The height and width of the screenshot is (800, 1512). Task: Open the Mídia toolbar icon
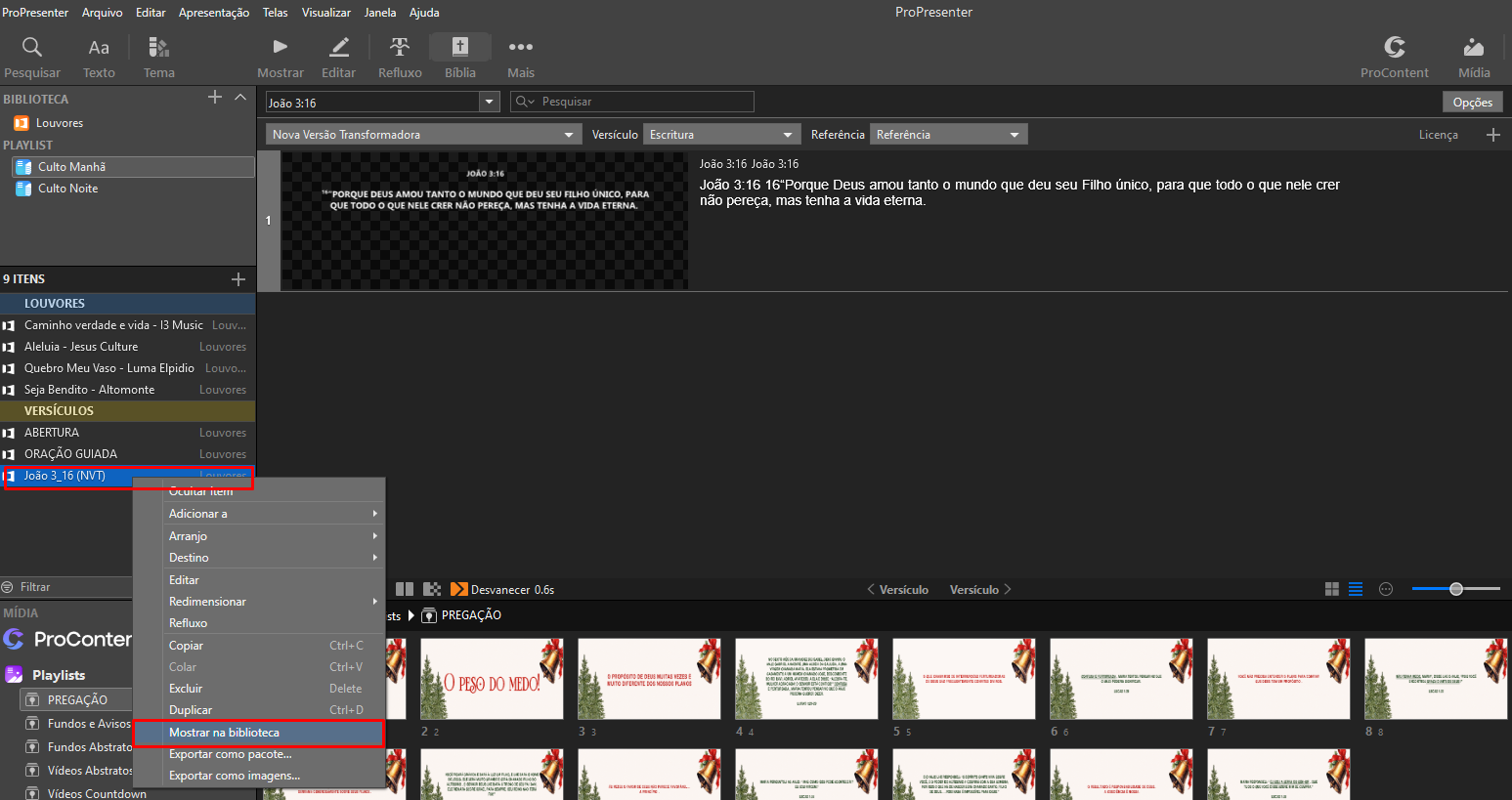coord(1474,47)
